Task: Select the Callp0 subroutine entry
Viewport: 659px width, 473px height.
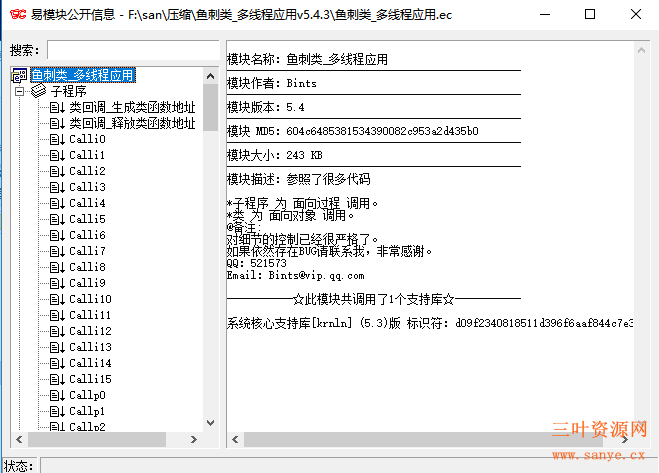Action: tap(87, 395)
